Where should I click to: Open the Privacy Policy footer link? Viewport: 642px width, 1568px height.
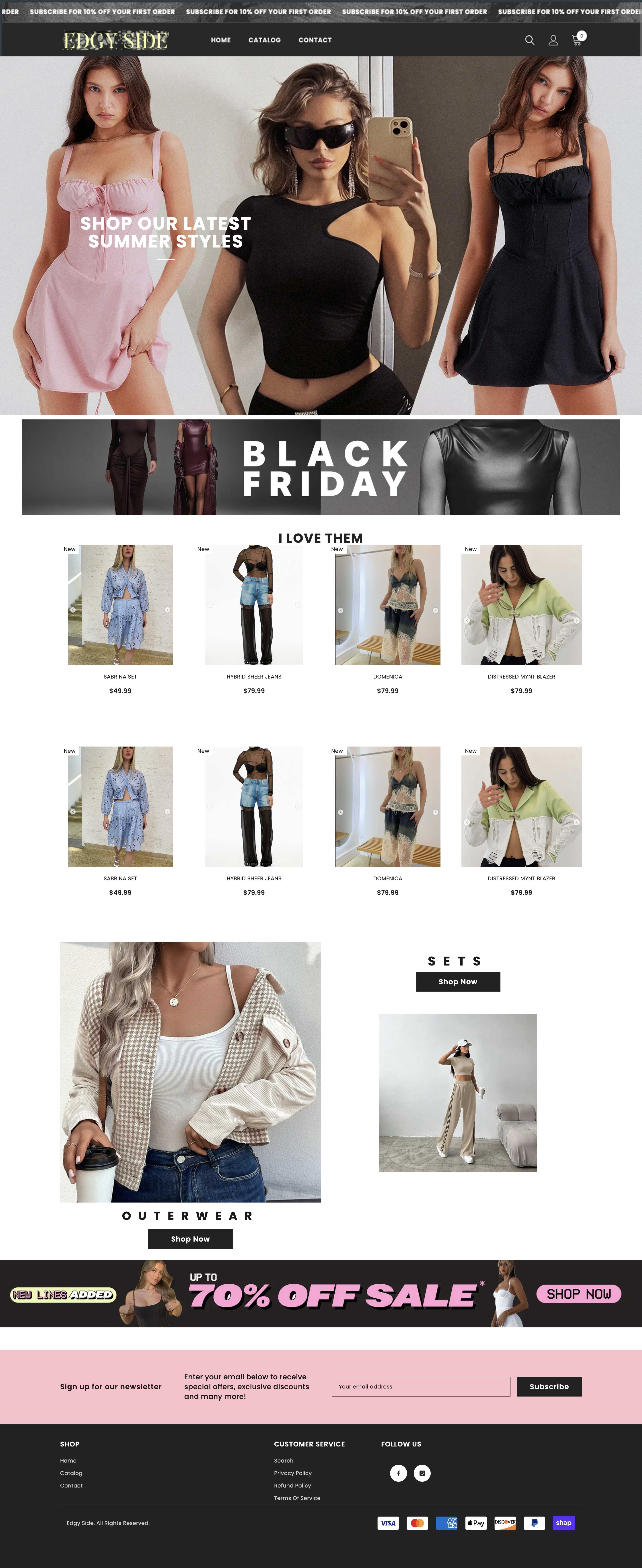tap(293, 1473)
